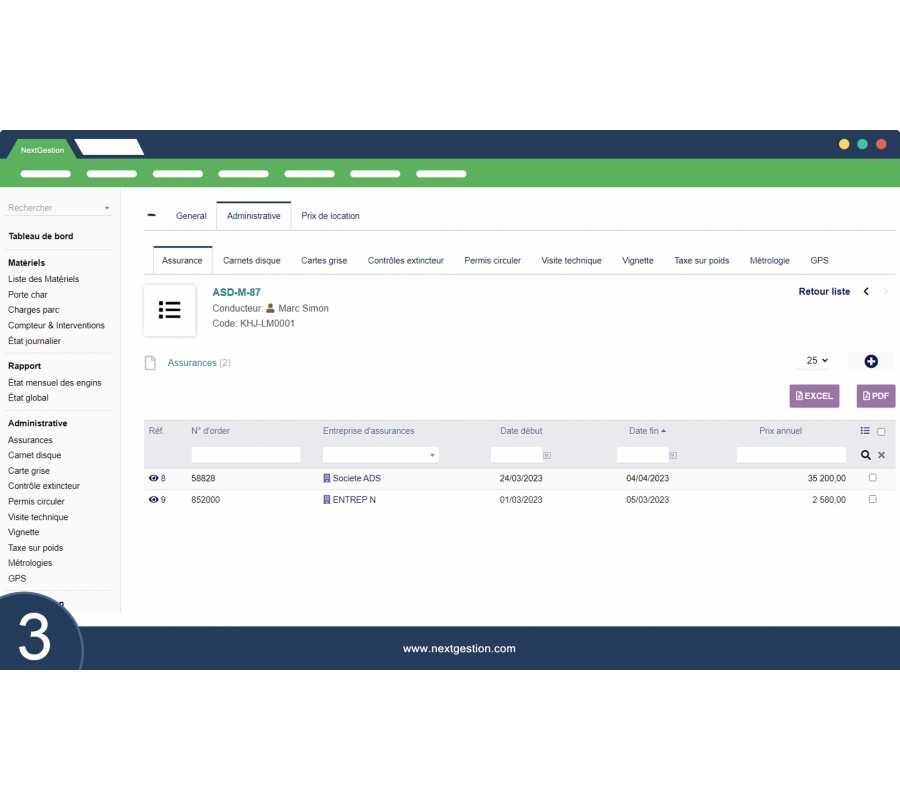900x800 pixels.
Task: View insurance record 8 via eye icon
Action: coord(154,478)
